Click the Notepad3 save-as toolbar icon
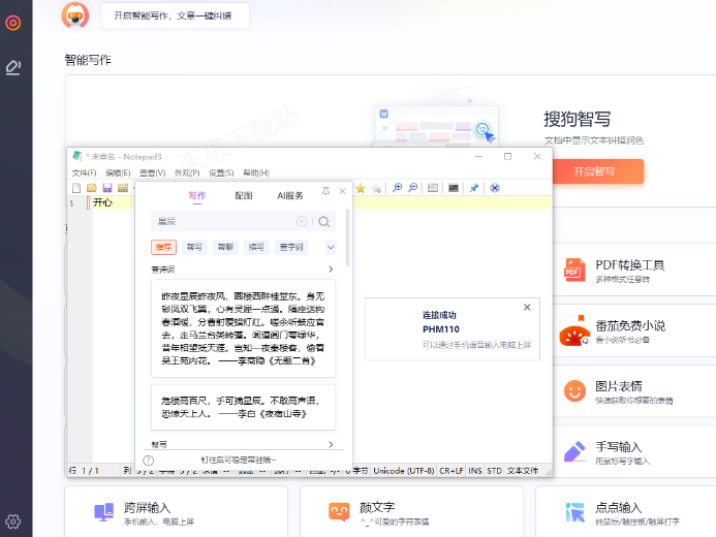This screenshot has height=537, width=716. coord(123,188)
